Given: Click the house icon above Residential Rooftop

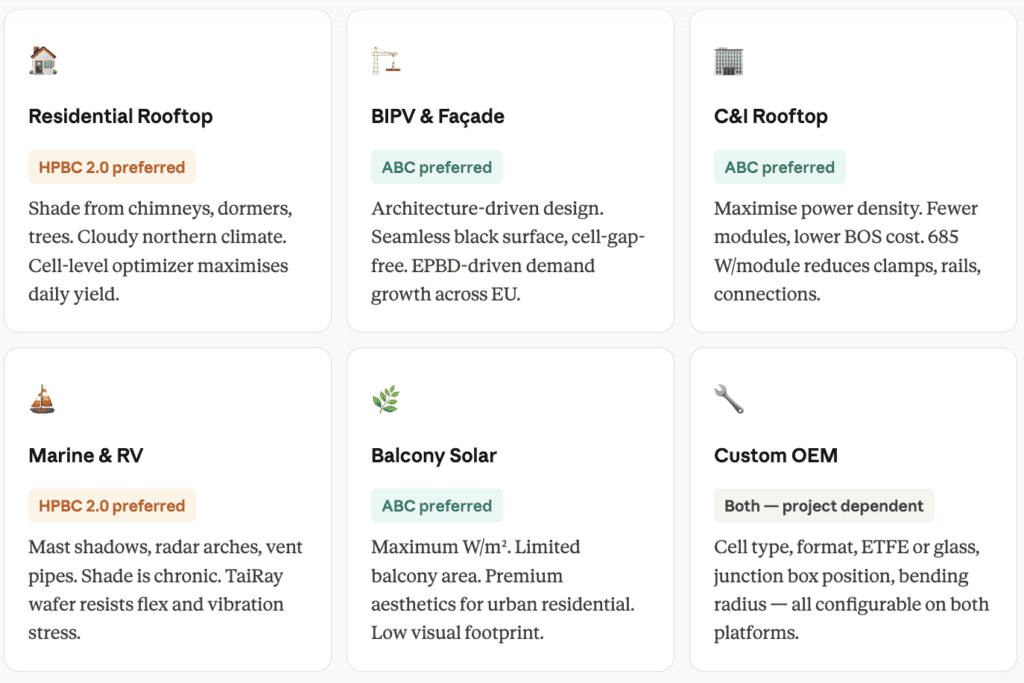Looking at the screenshot, I should pos(43,61).
